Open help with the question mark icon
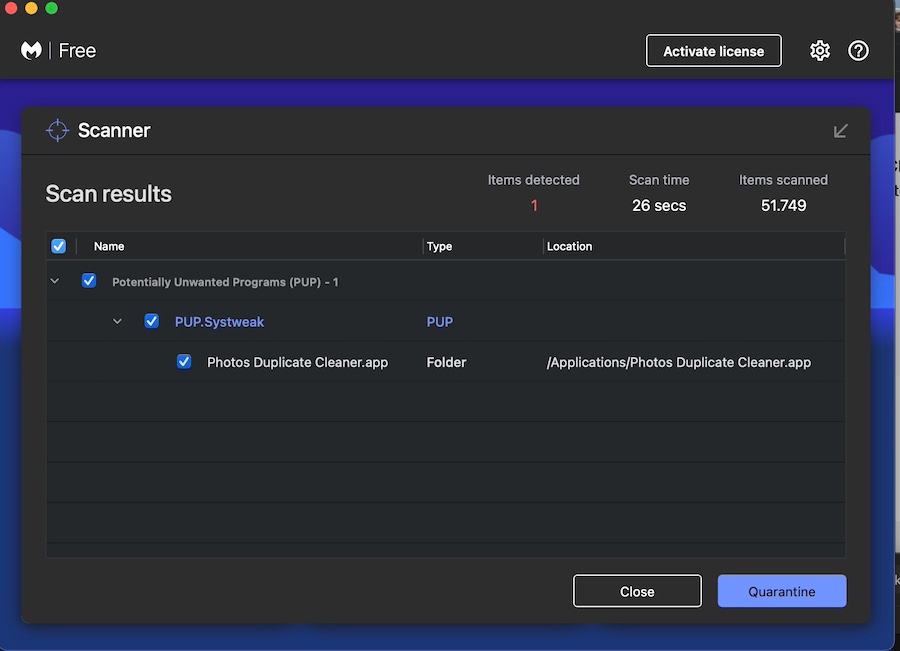This screenshot has height=651, width=900. 858,51
